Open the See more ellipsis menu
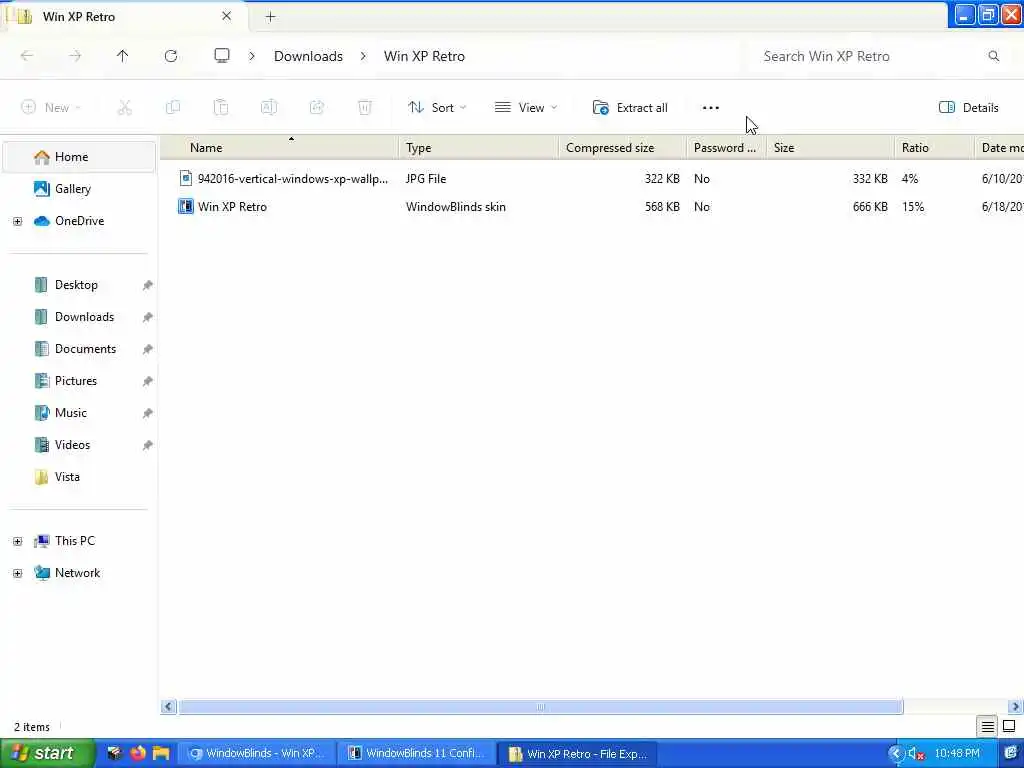The image size is (1024, 768). coord(711,108)
